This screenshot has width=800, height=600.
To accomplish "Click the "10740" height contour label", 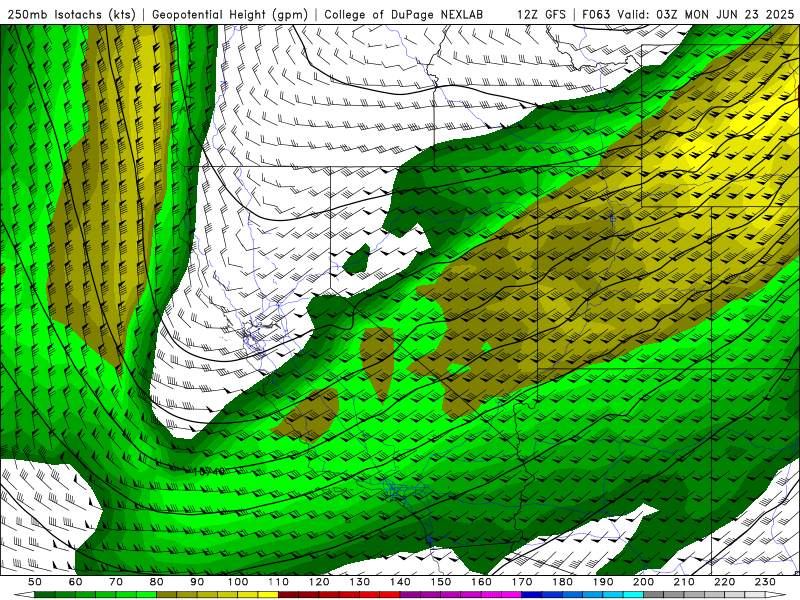I will [209, 471].
